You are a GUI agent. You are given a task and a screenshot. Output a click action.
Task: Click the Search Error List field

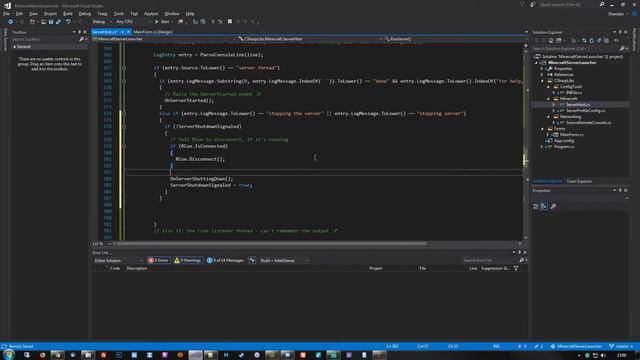pos(490,260)
